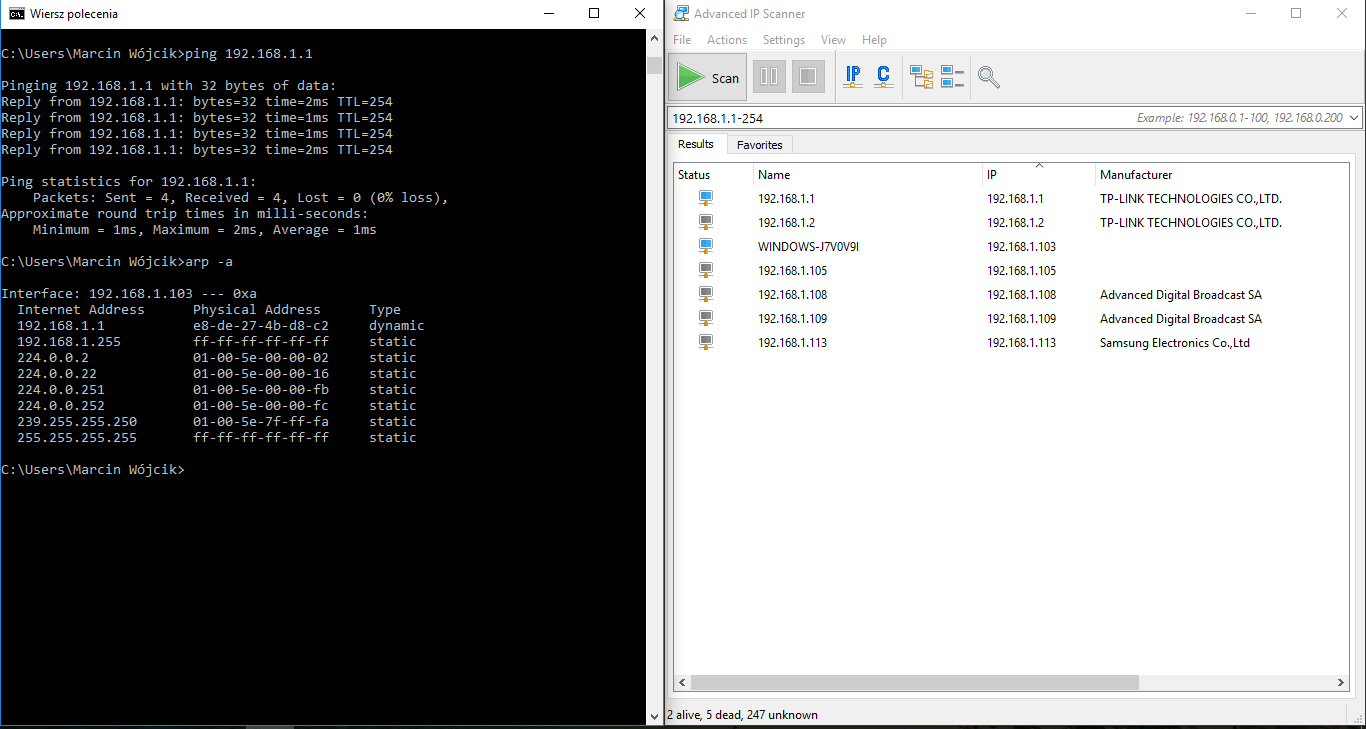Viewport: 1366px width, 729px height.
Task: Click the expand all tree icon
Action: point(921,77)
